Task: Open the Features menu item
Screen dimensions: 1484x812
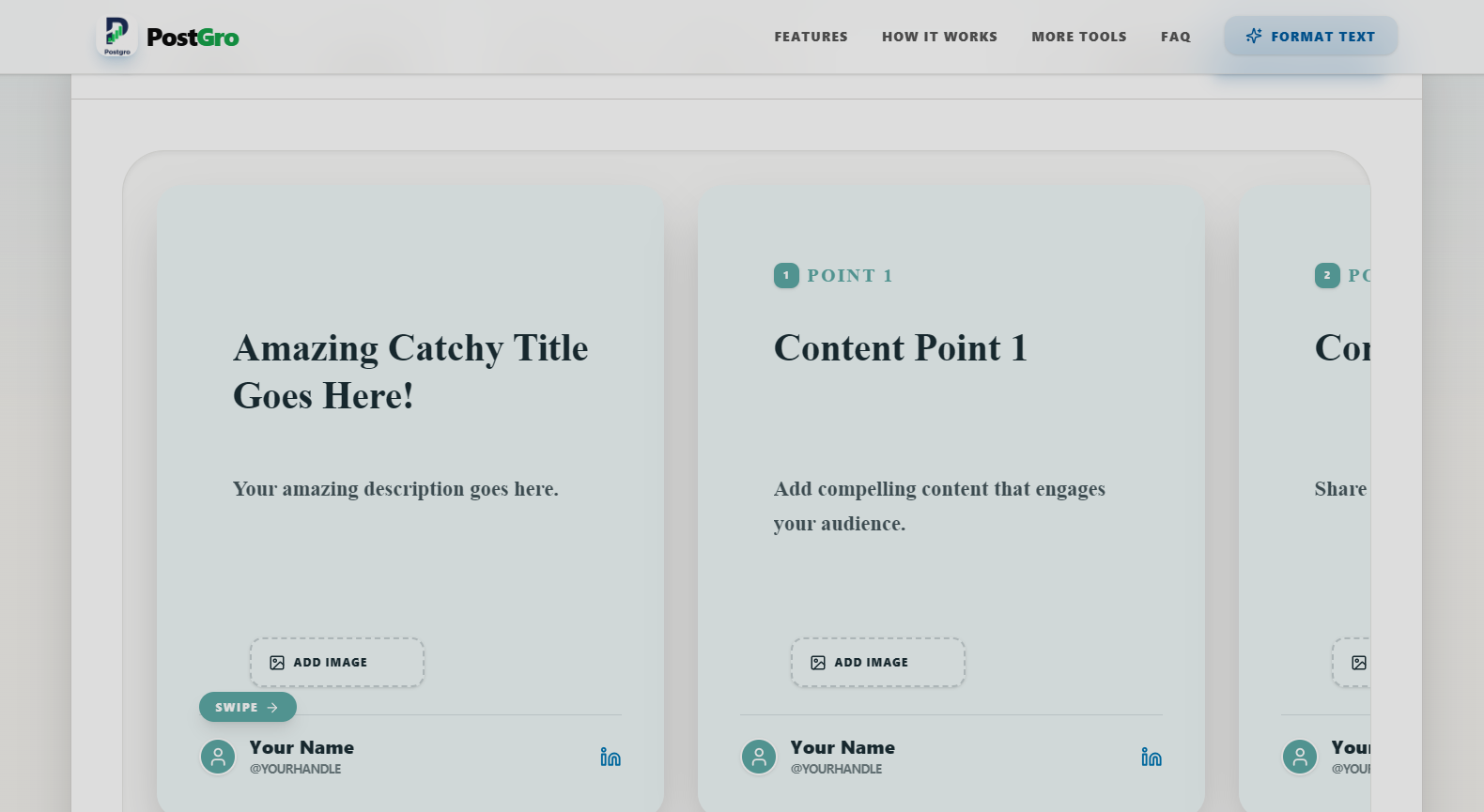Action: [x=811, y=37]
